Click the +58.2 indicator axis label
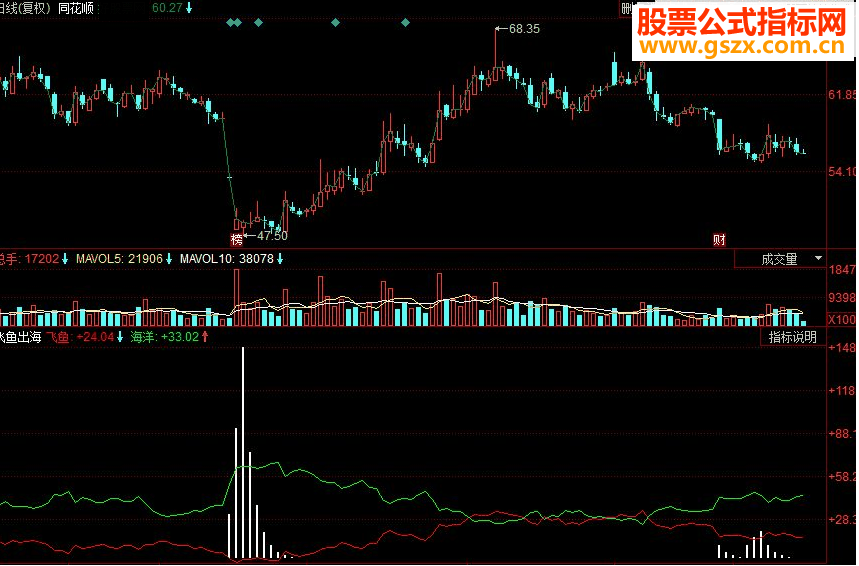Image resolution: width=859 pixels, height=566 pixels. pyautogui.click(x=842, y=477)
